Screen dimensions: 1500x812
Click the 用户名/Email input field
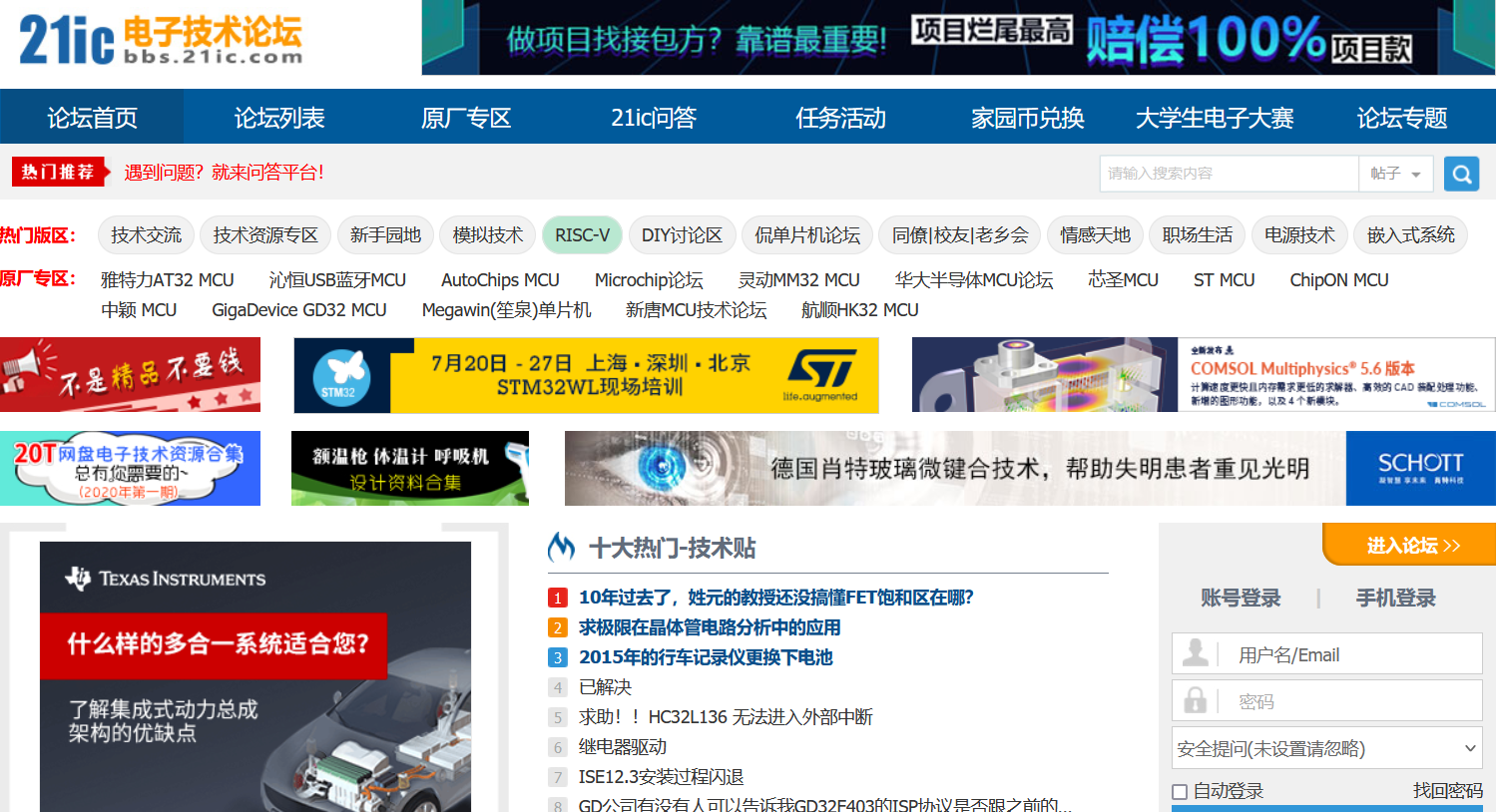[1326, 654]
